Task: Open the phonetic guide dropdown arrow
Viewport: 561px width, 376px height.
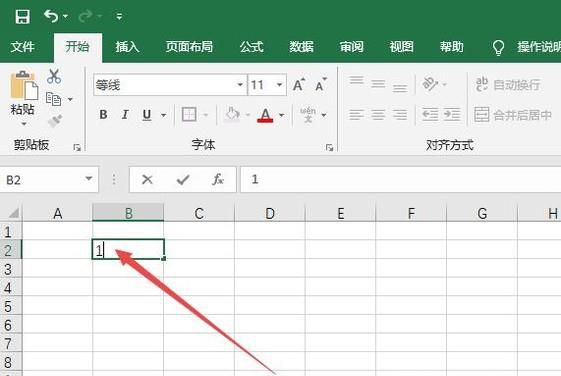Action: [324, 115]
